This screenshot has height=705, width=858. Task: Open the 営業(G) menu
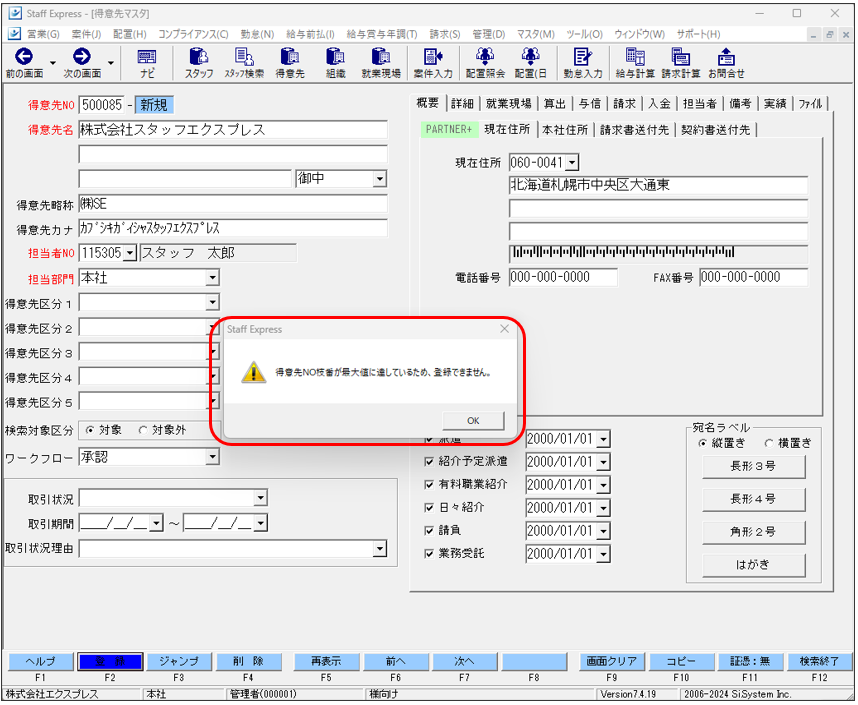pos(43,34)
